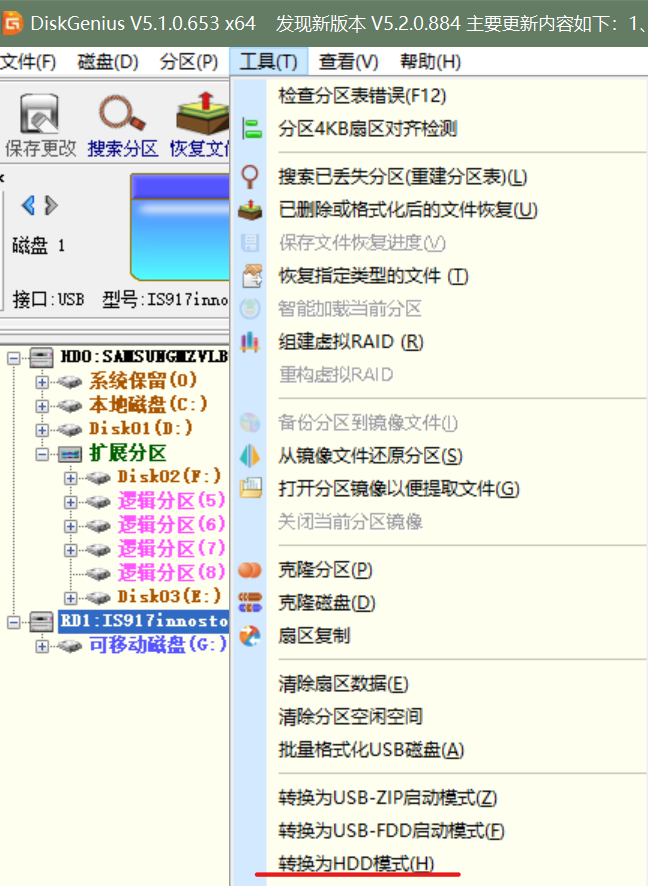Click the Recover Files (恢复文件) toolbar icon
This screenshot has width=648, height=886.
point(202,113)
